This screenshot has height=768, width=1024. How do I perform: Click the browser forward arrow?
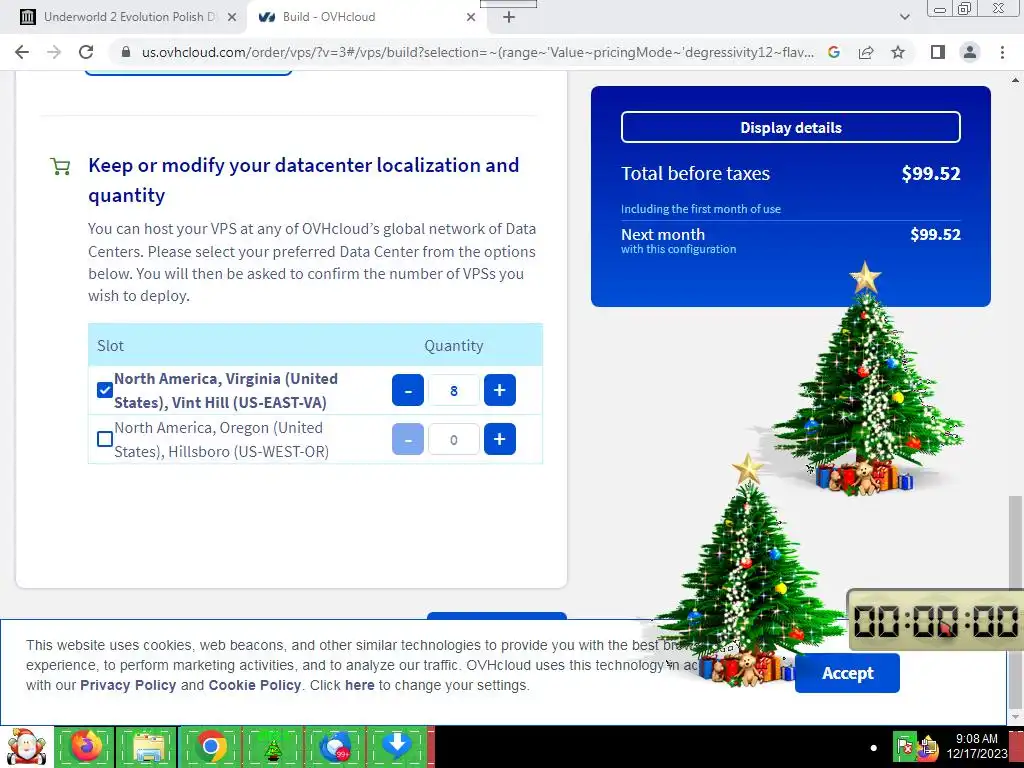54,52
